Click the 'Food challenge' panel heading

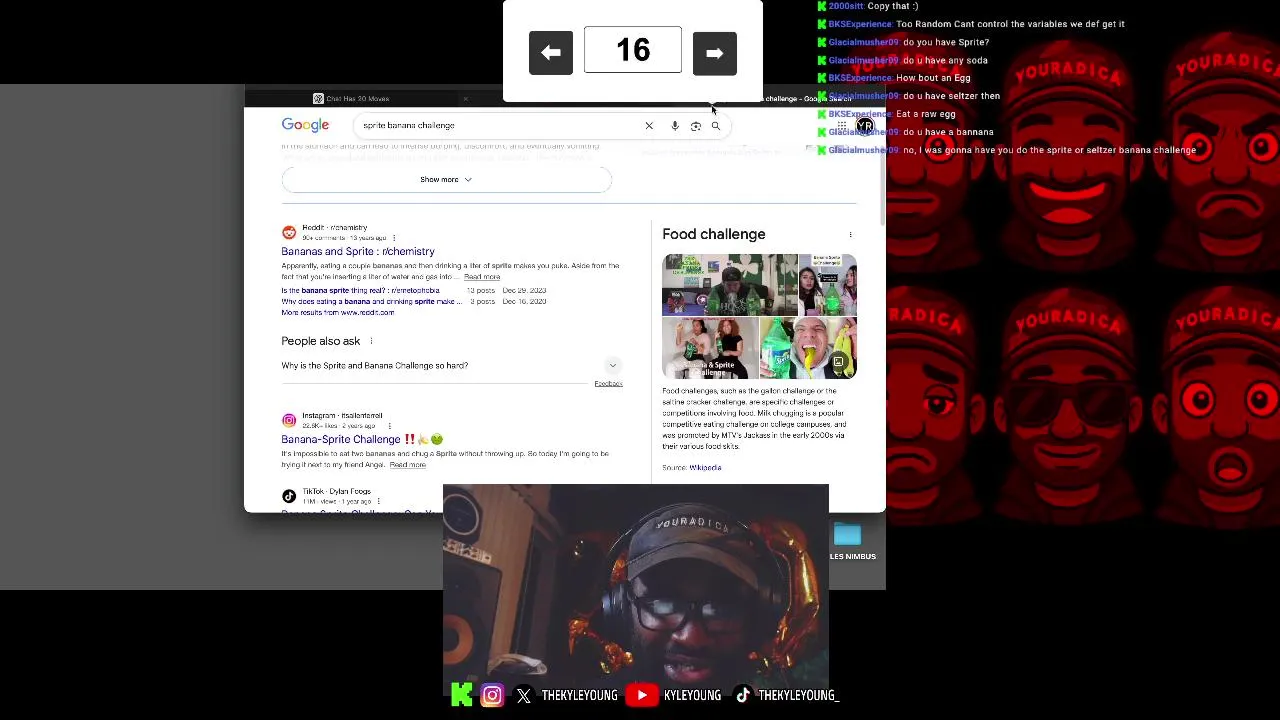click(x=713, y=234)
